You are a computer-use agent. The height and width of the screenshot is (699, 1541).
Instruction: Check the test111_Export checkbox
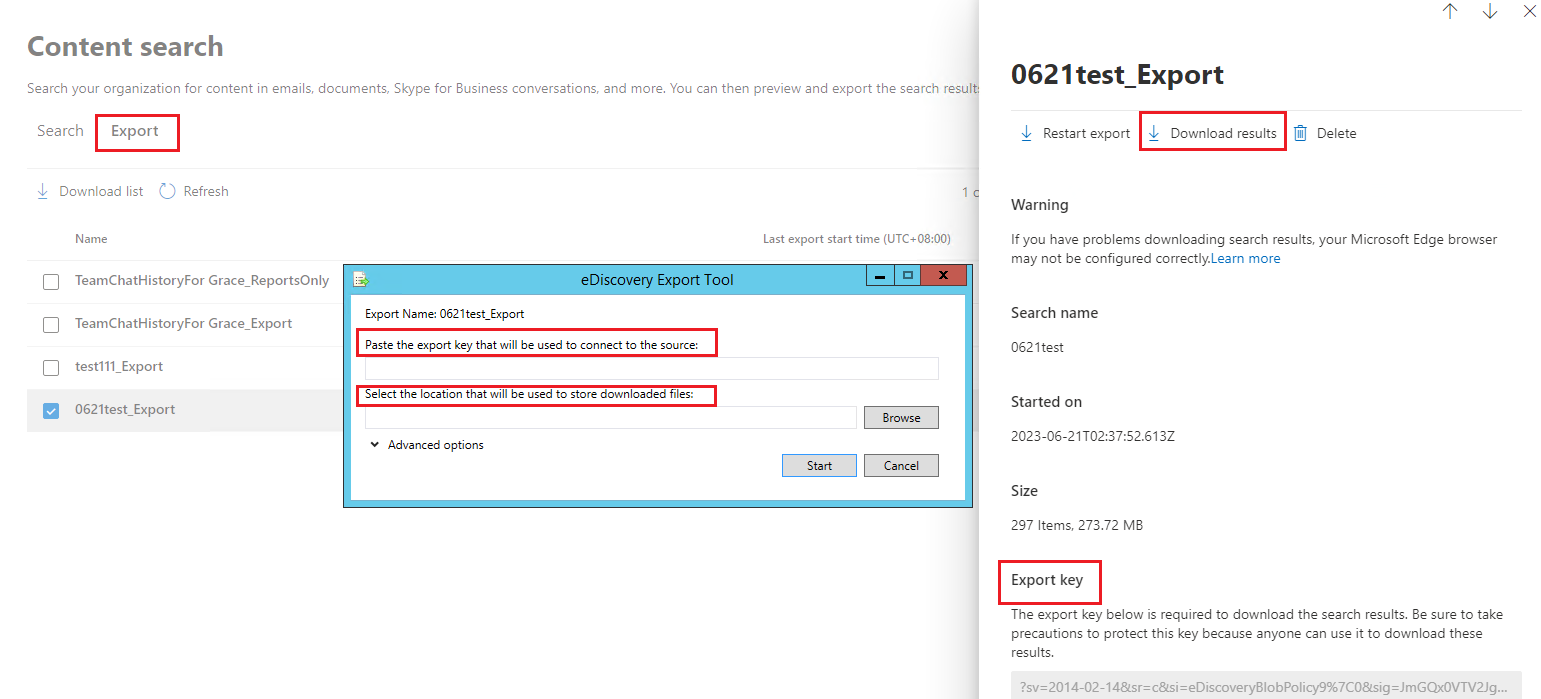(50, 367)
